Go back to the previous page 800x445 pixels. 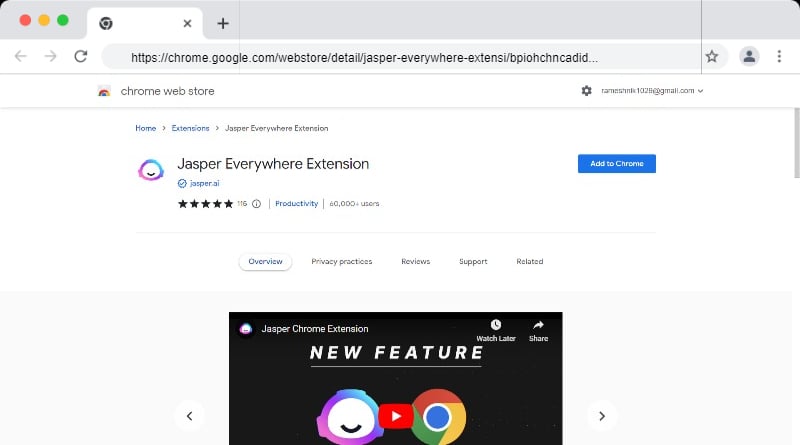[20, 56]
